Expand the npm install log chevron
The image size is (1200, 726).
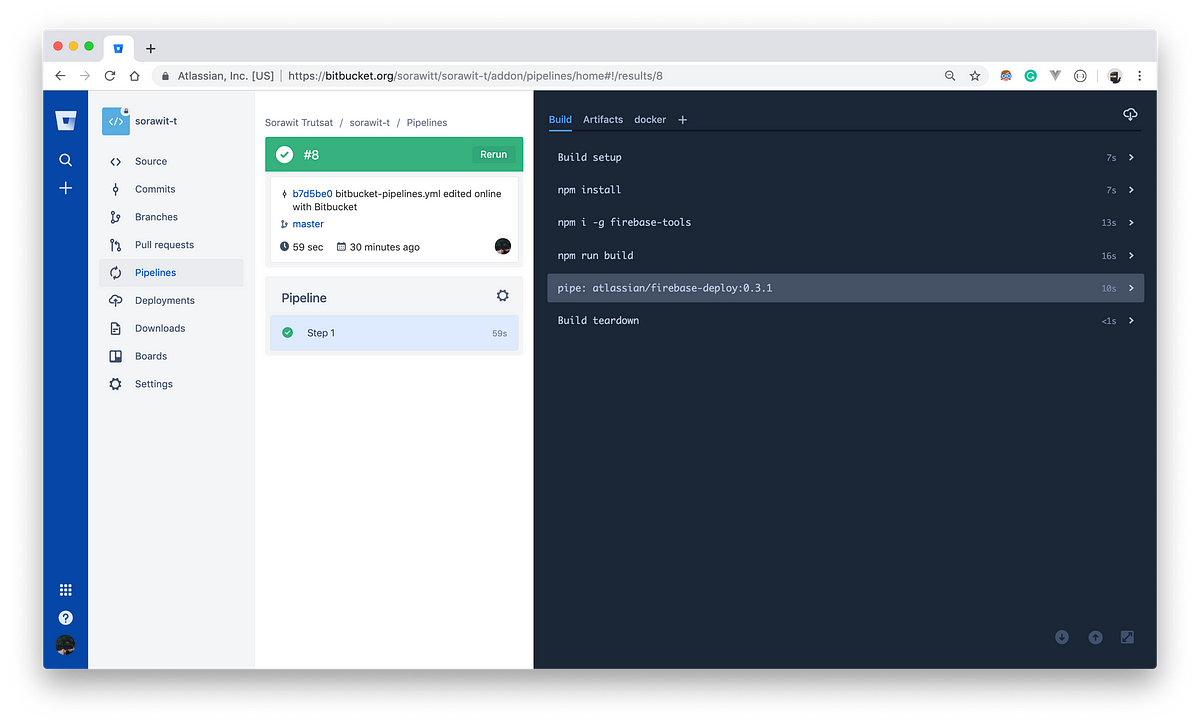tap(1131, 190)
